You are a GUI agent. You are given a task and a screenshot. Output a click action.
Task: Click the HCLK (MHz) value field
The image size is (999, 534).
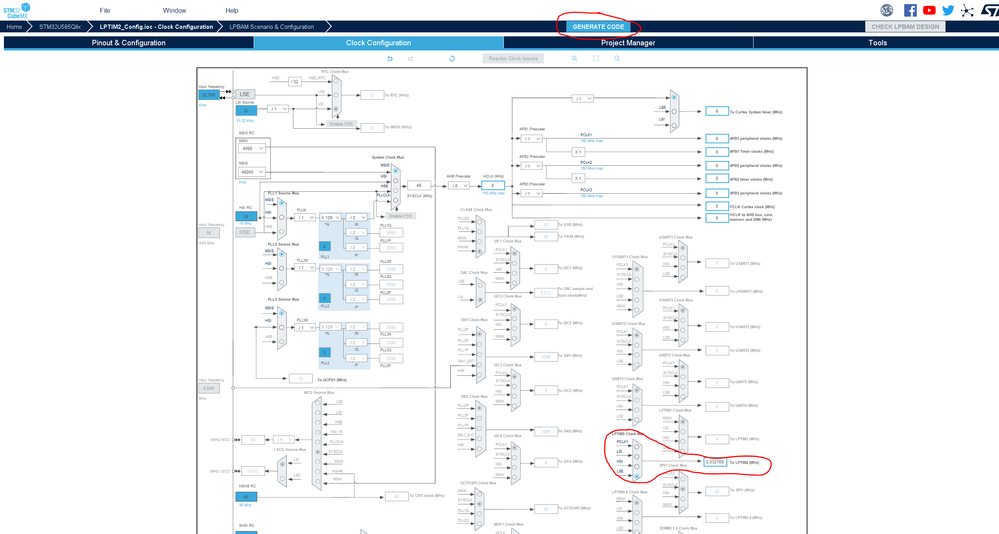[x=492, y=185]
